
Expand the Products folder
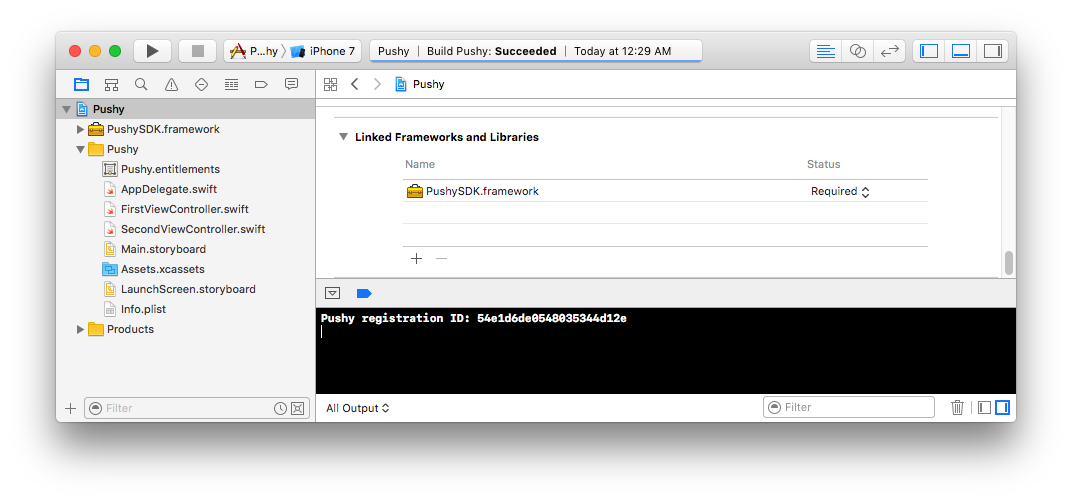click(81, 329)
